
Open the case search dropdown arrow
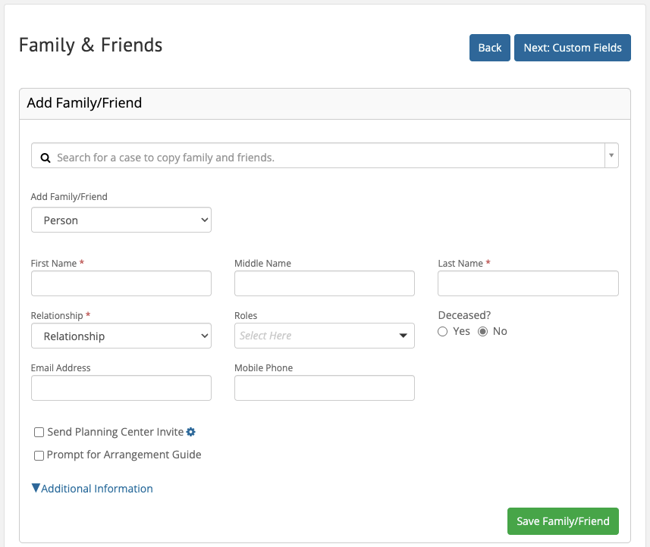[611, 156]
